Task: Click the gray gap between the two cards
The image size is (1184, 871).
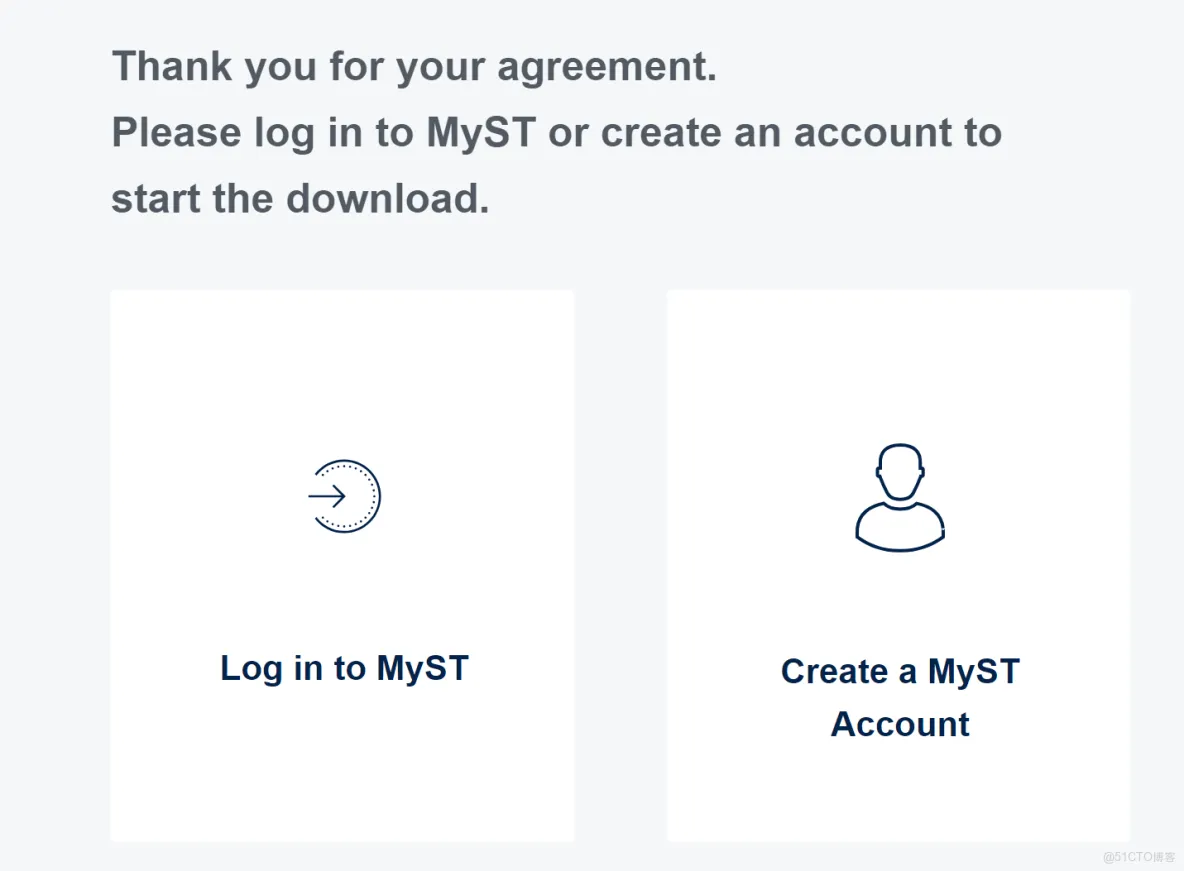Action: point(621,565)
